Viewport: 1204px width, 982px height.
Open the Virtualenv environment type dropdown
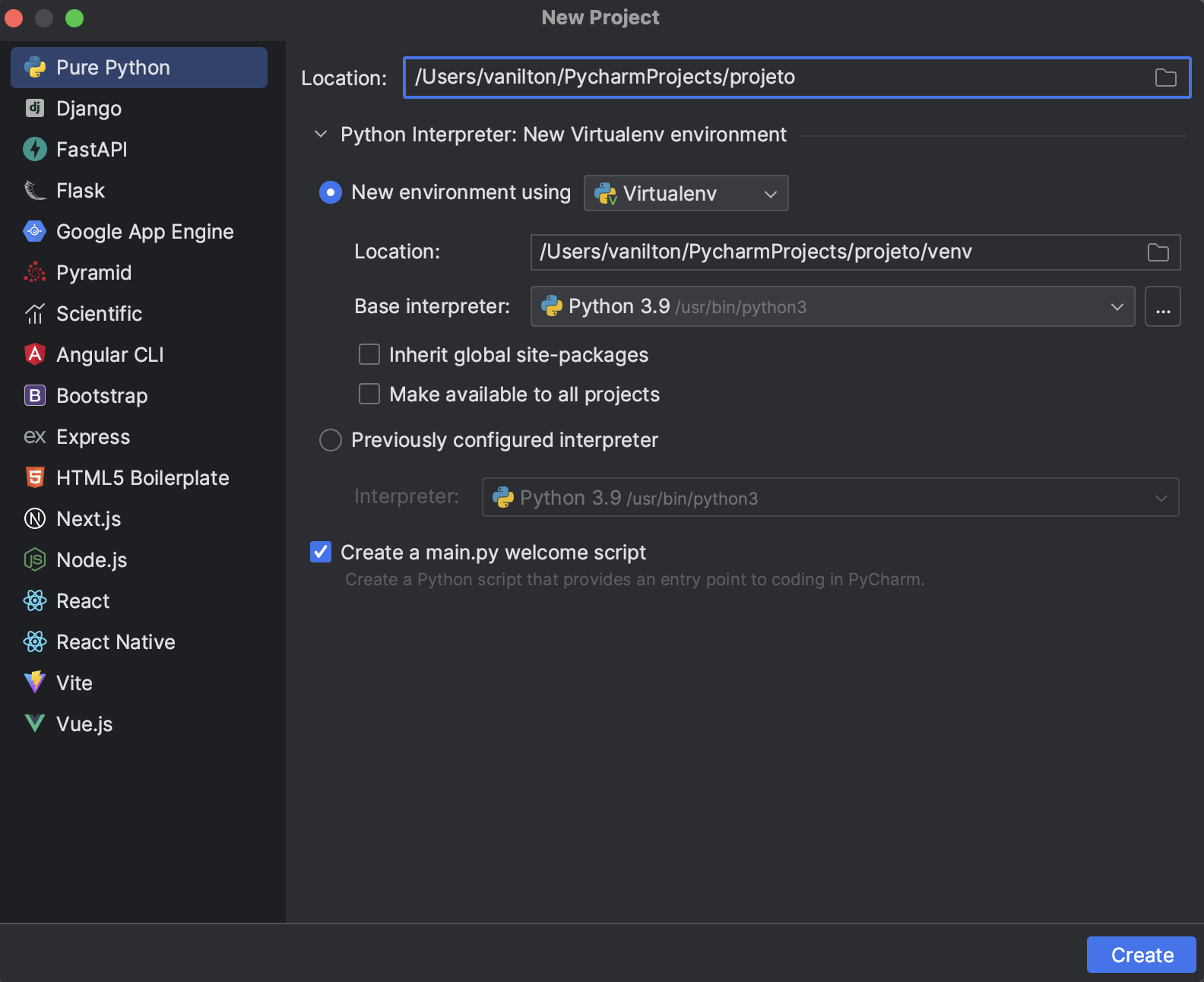point(686,193)
